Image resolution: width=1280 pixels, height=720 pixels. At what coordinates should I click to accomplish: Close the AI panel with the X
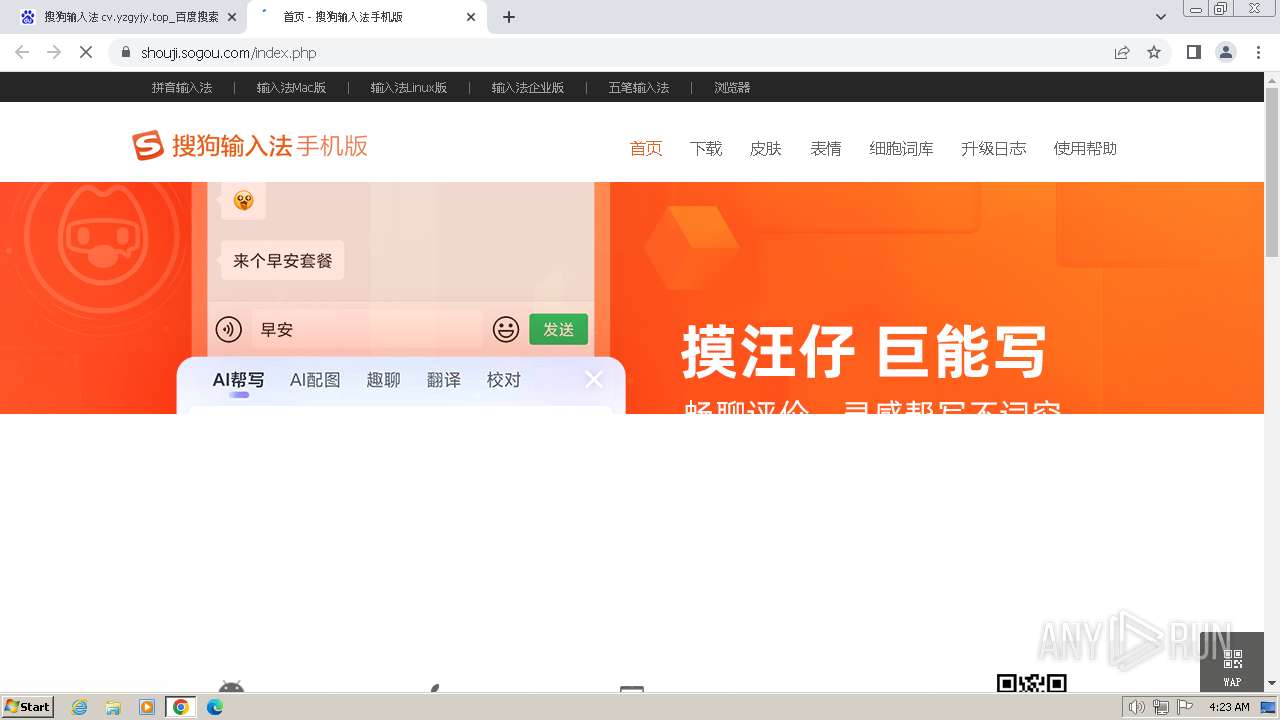coord(594,379)
